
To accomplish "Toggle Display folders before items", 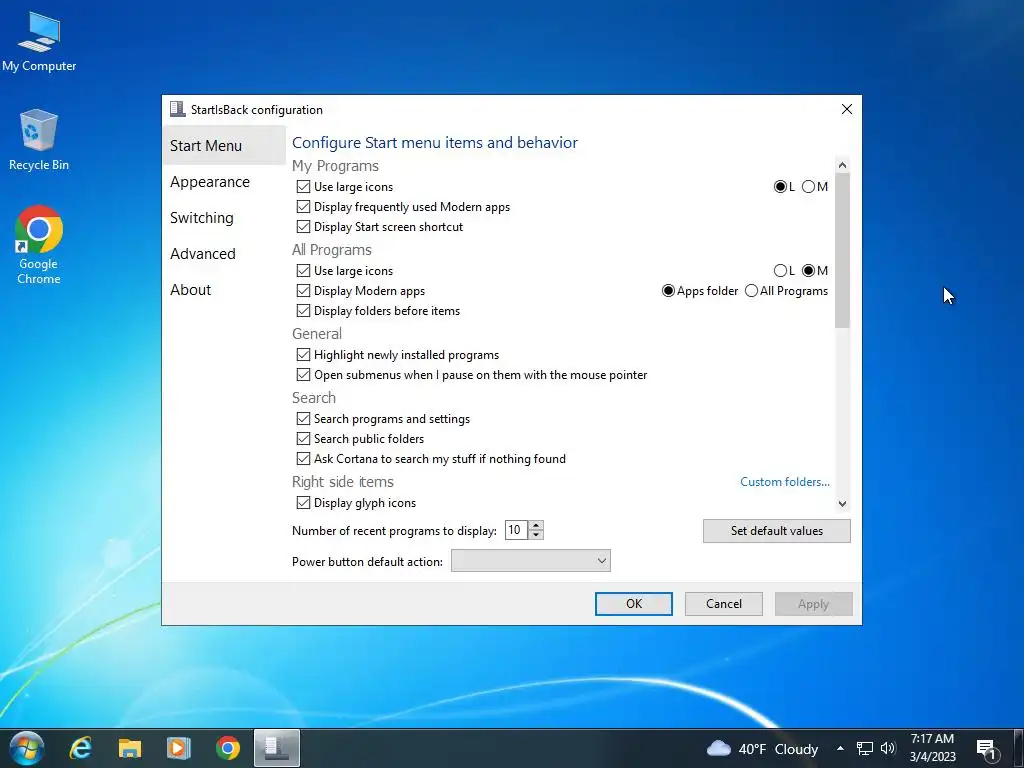I will click(x=303, y=311).
